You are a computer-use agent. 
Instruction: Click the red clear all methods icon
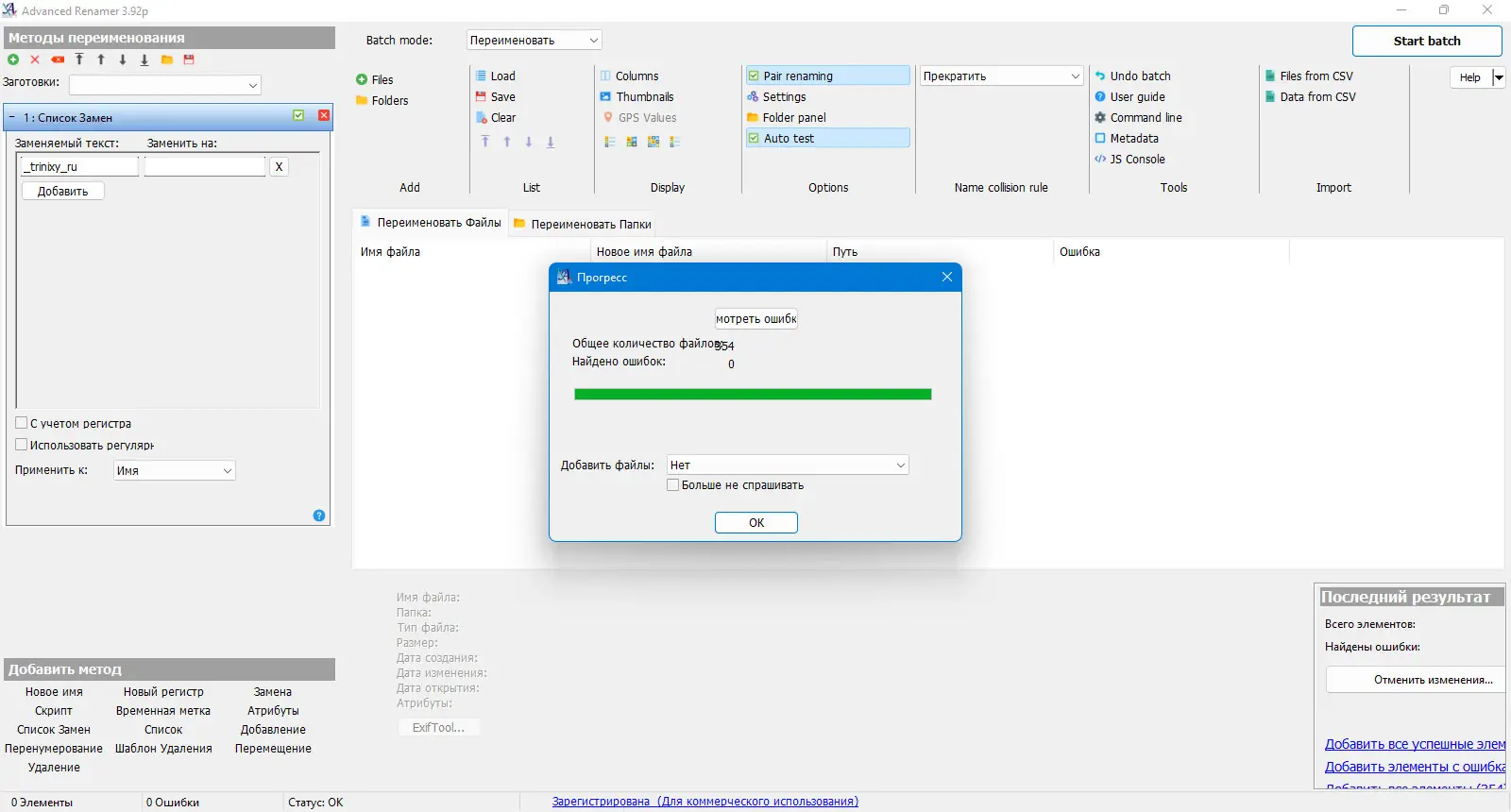58,59
